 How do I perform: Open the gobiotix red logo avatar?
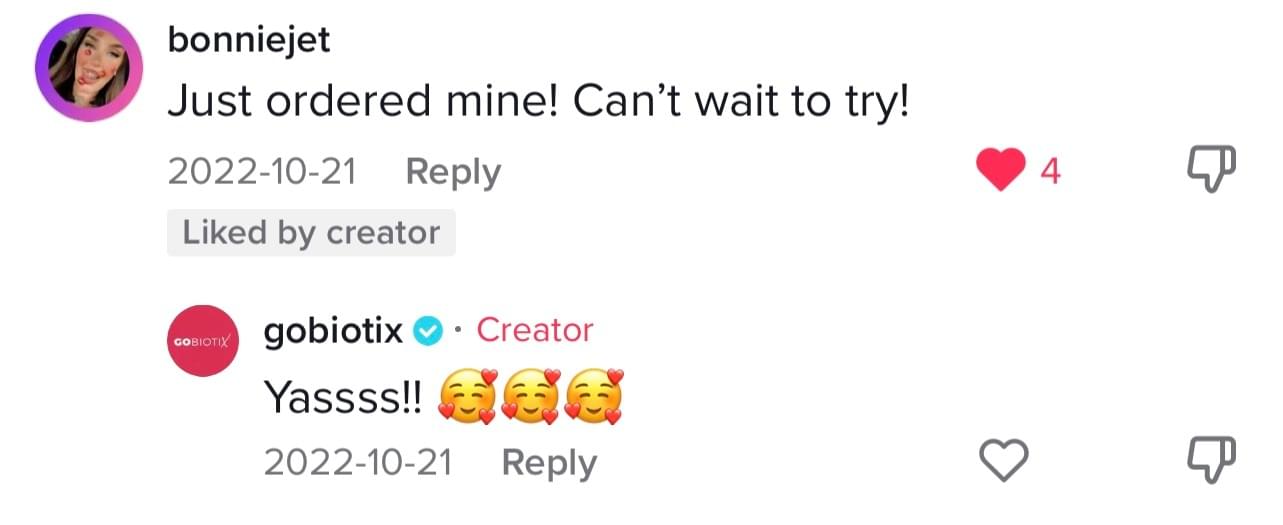point(201,341)
